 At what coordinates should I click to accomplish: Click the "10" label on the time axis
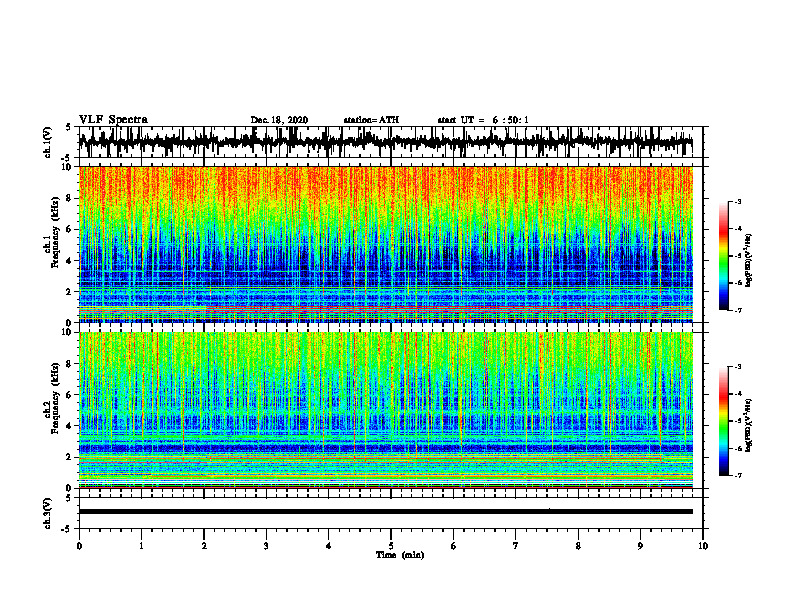click(703, 546)
